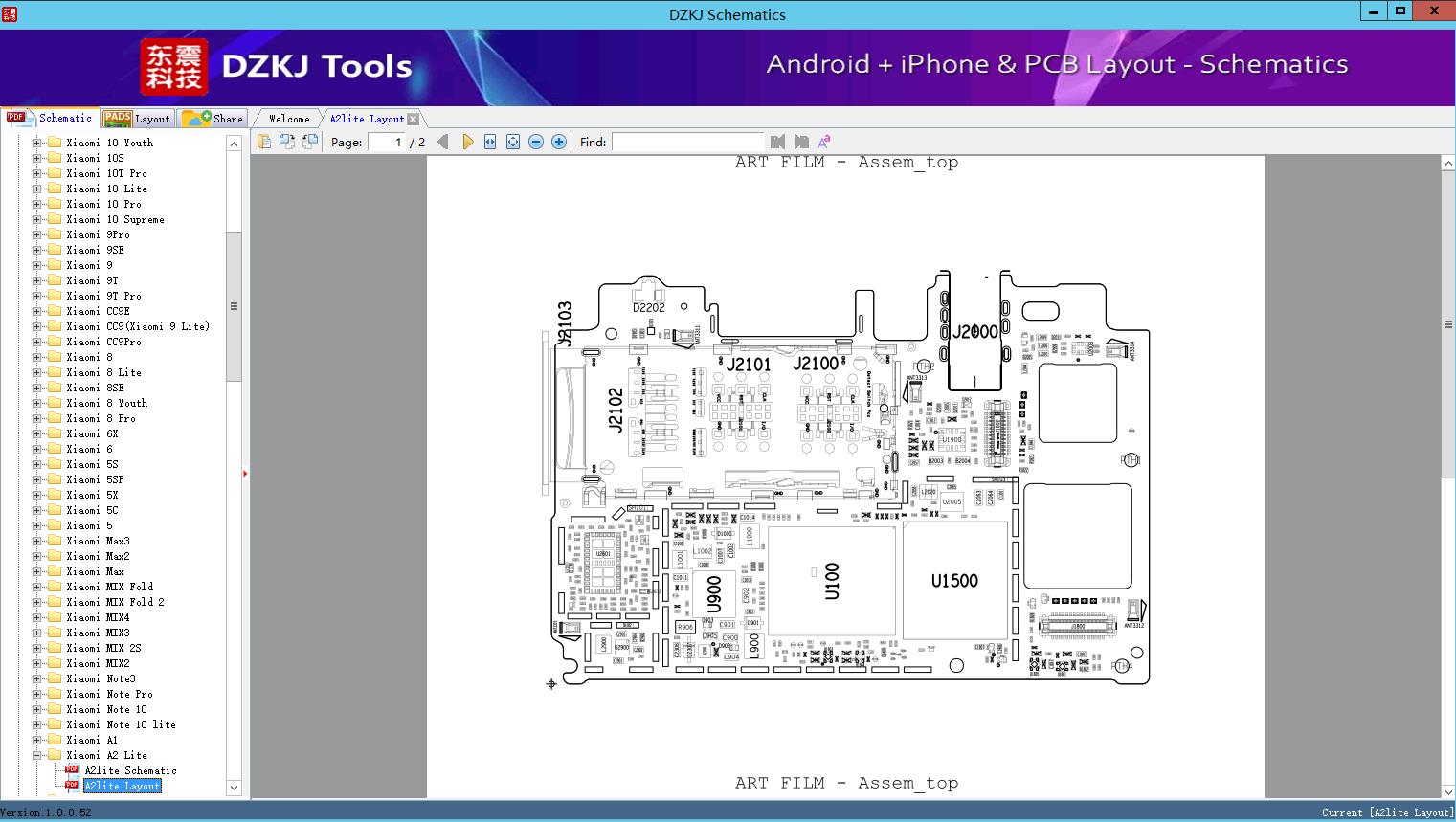Select Xiaomi Note Pro in the tree
Screen dimensions: 1456x822
click(x=109, y=694)
